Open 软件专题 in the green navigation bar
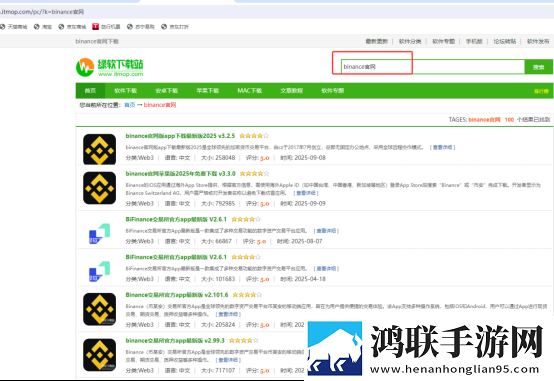 point(332,90)
